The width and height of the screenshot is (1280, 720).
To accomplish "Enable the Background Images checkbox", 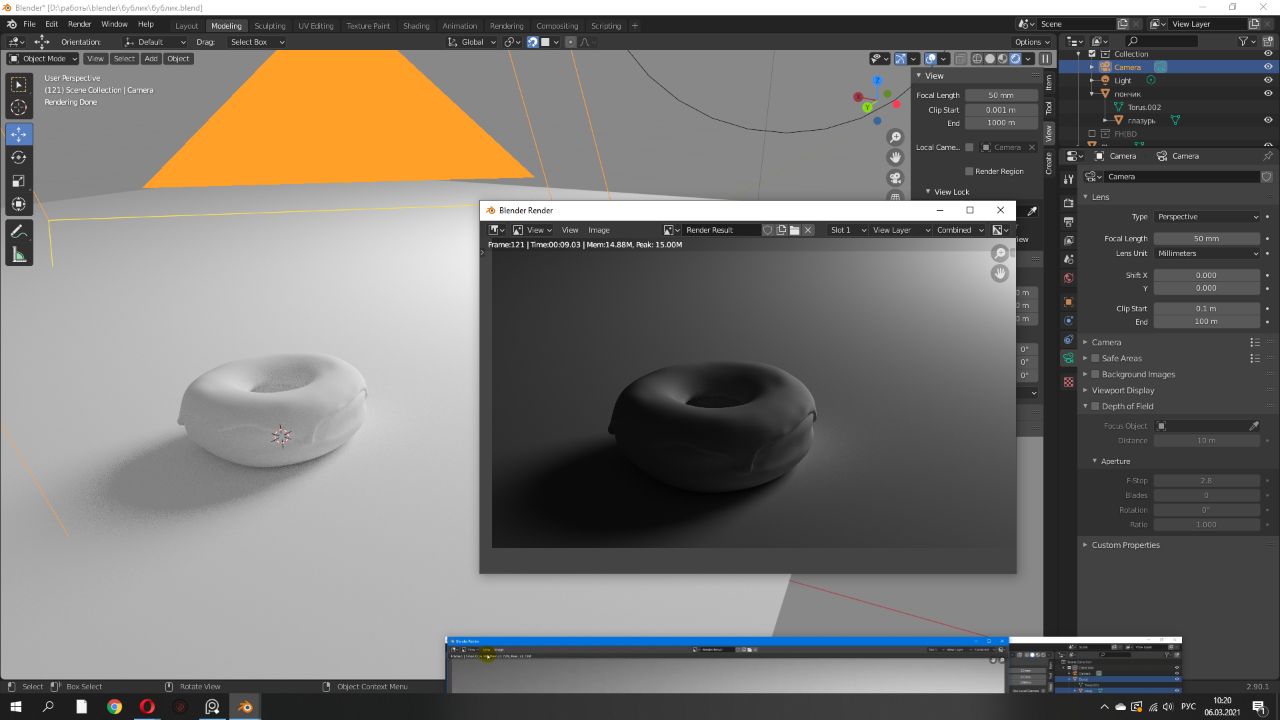I will 1095,374.
